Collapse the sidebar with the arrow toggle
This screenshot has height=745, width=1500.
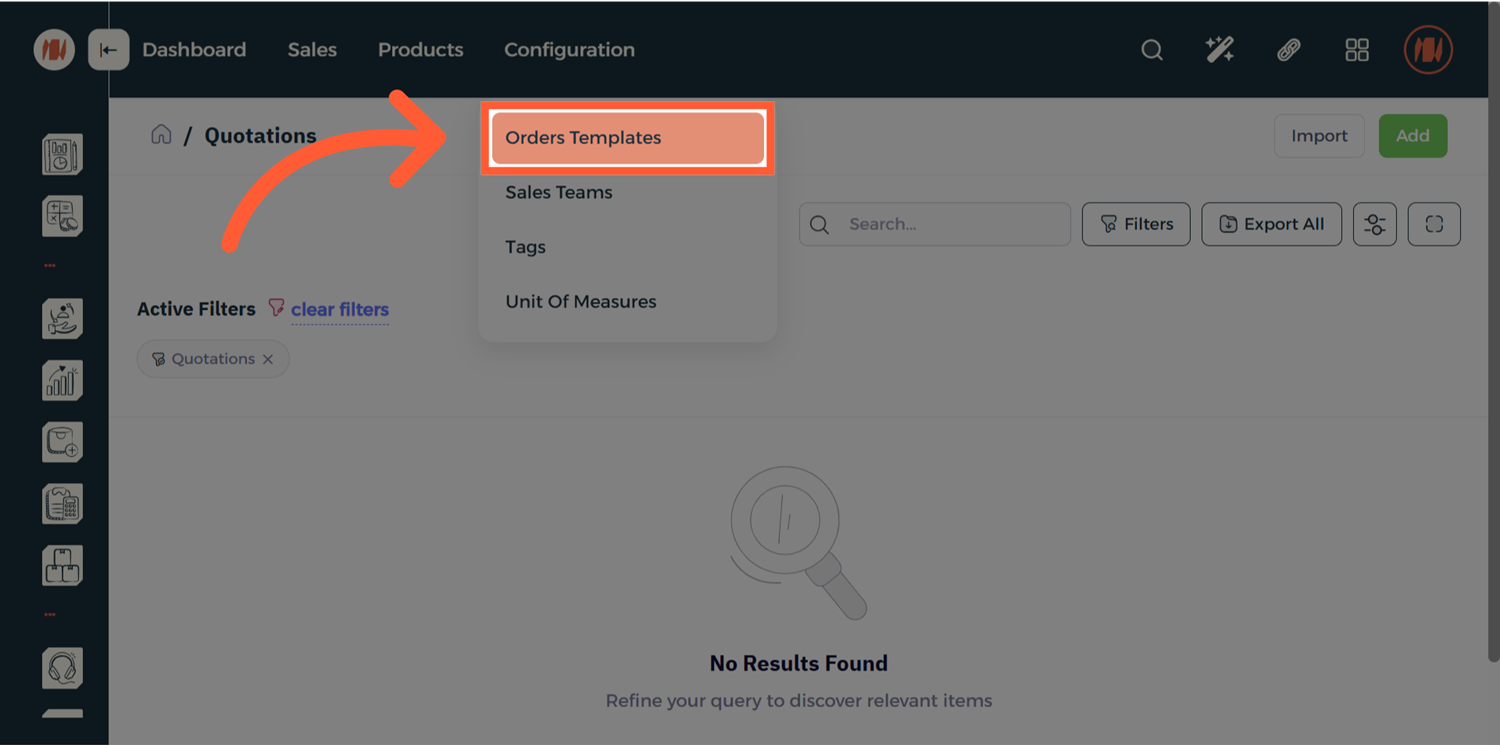click(108, 50)
